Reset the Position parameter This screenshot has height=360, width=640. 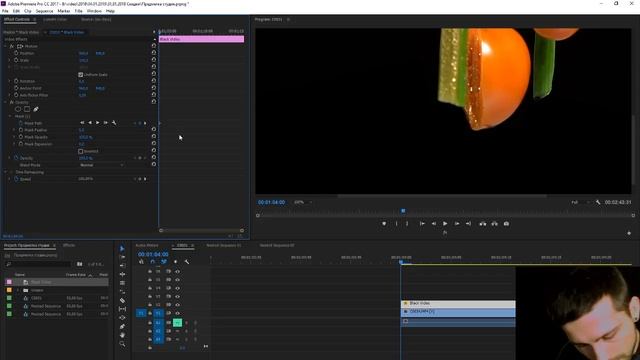click(x=154, y=53)
